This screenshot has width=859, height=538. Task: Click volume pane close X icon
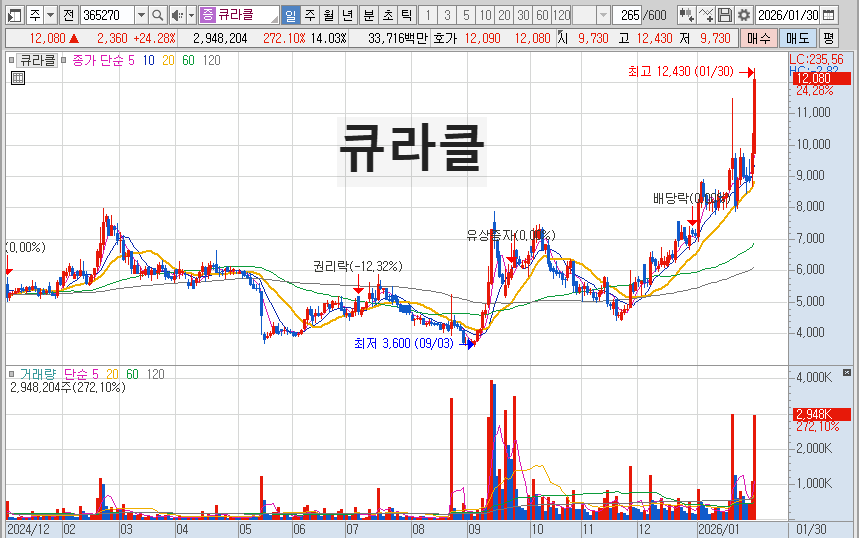[847, 373]
